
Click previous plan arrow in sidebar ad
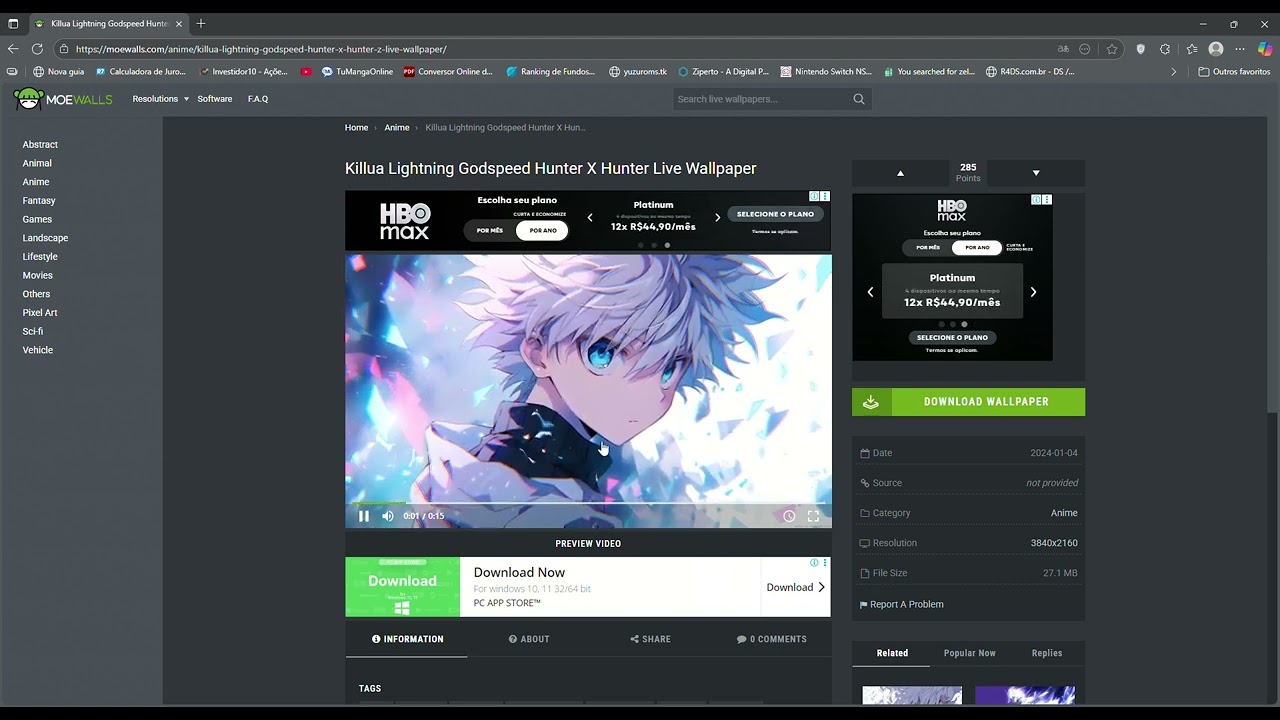870,292
